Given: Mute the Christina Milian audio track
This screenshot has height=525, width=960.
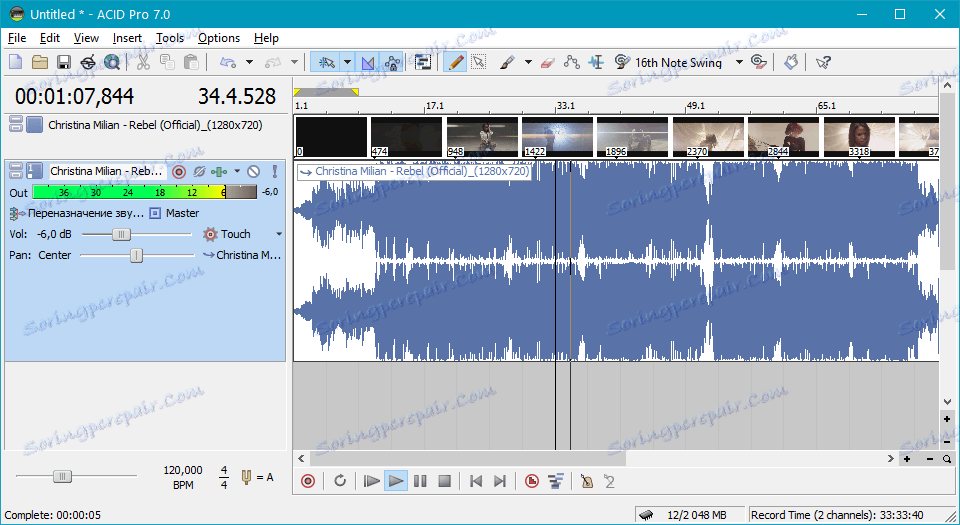Looking at the screenshot, I should (x=254, y=171).
